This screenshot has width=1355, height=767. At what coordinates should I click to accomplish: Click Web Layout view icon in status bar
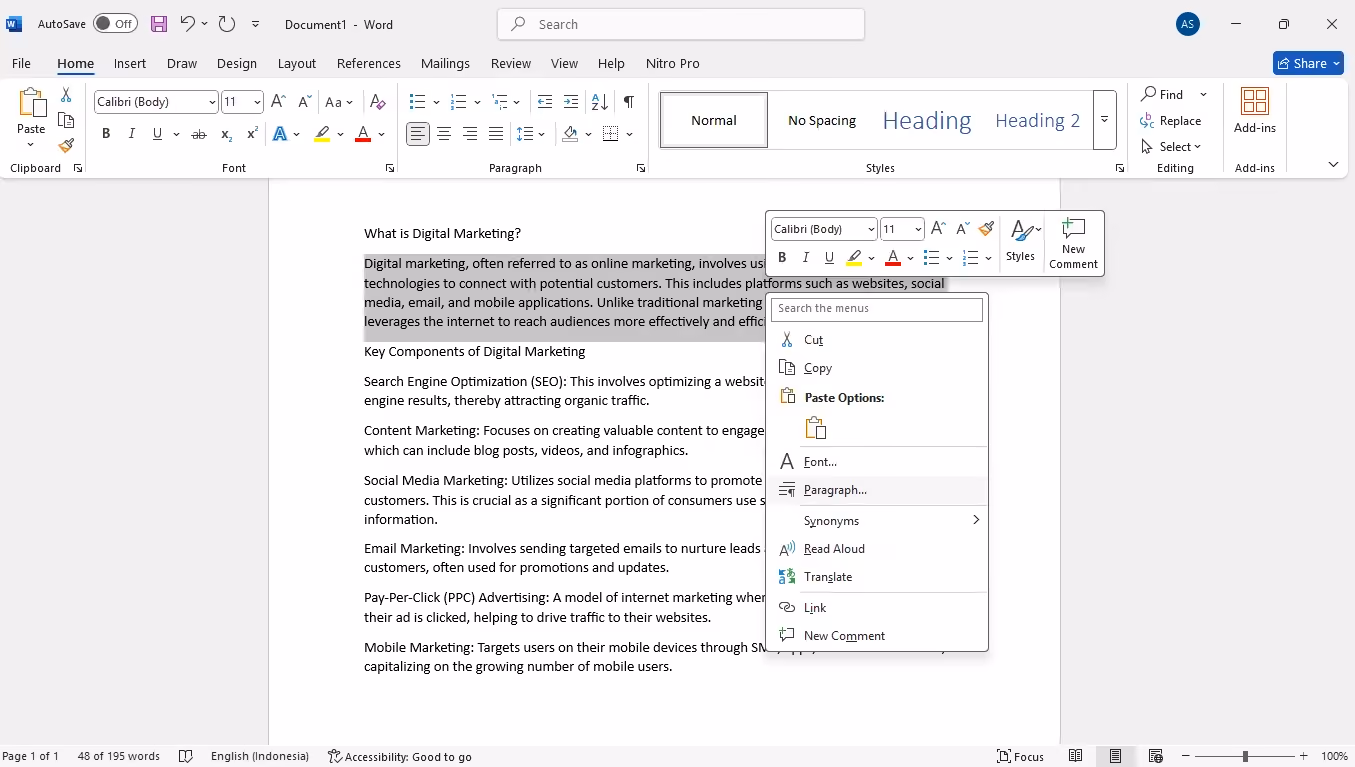coord(1155,756)
